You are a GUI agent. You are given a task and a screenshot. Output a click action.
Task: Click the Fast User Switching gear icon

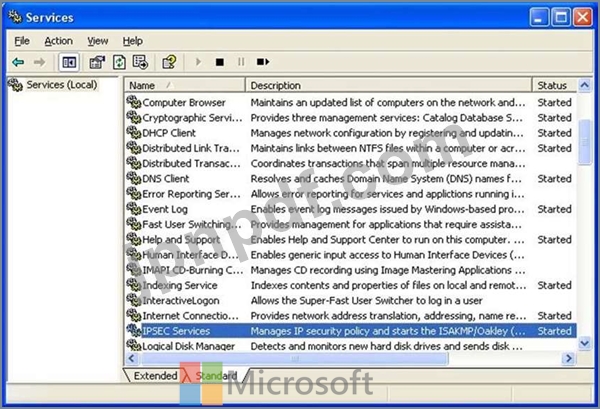click(x=134, y=224)
